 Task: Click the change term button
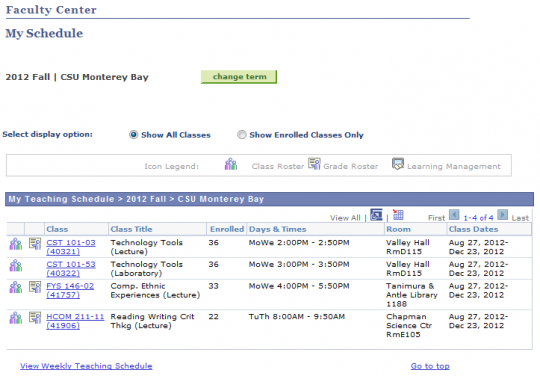(239, 77)
